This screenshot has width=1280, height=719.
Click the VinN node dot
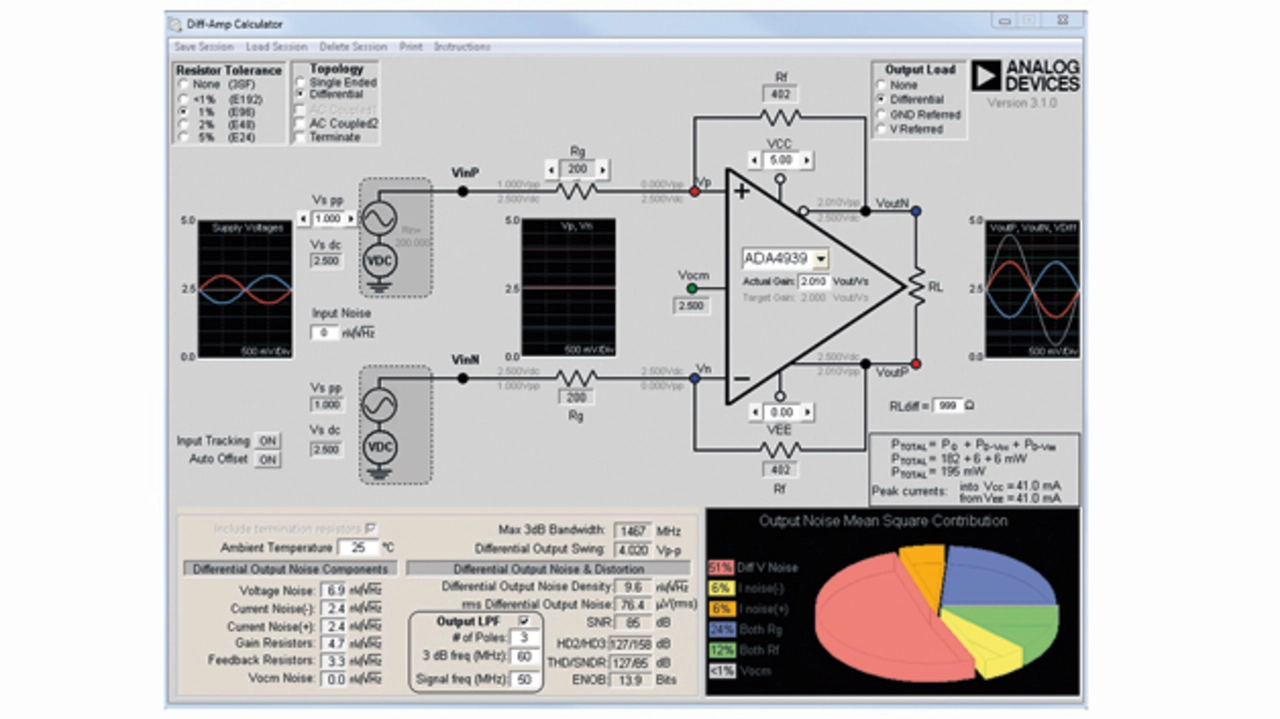click(x=463, y=378)
